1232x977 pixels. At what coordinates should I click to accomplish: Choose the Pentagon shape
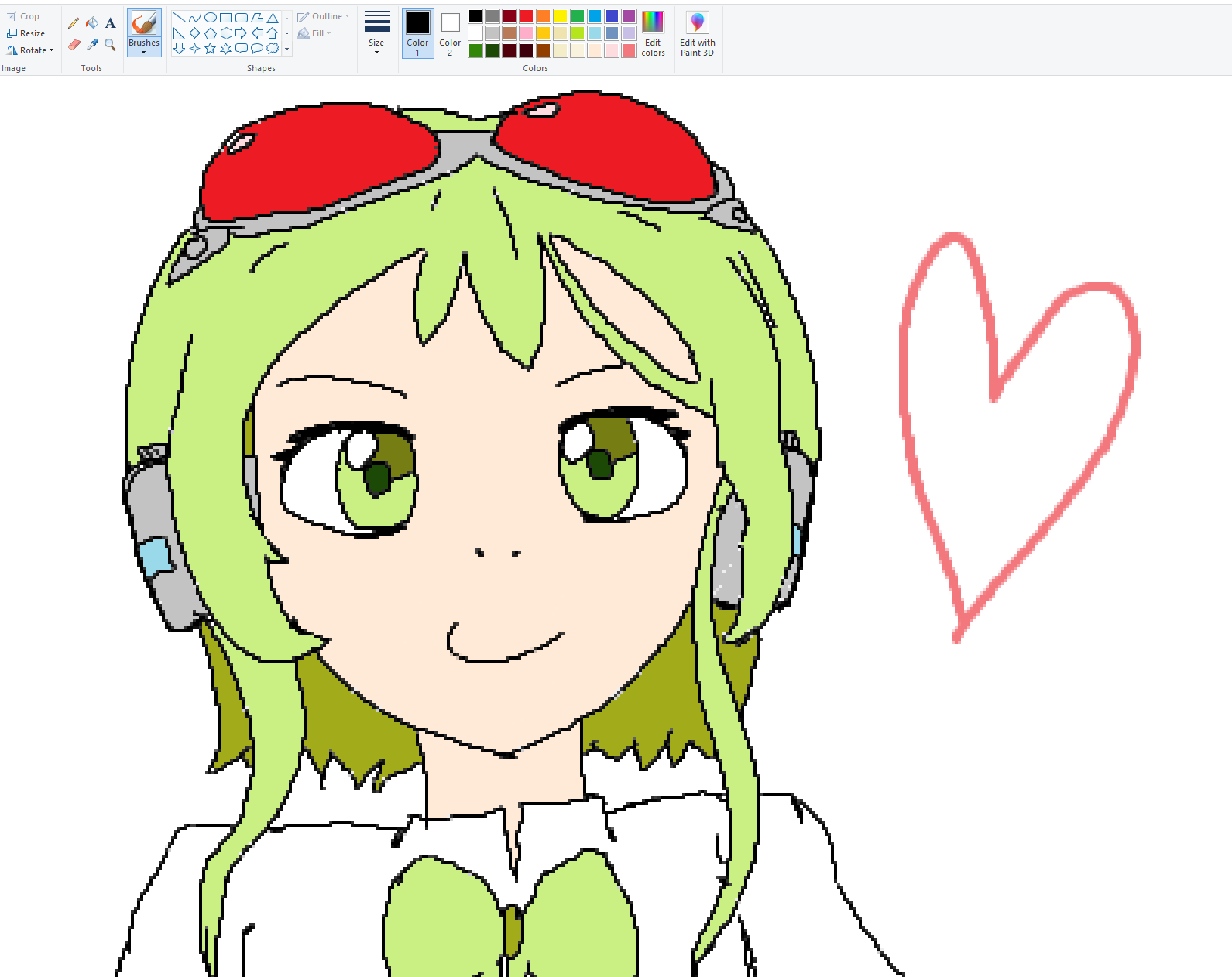210,33
